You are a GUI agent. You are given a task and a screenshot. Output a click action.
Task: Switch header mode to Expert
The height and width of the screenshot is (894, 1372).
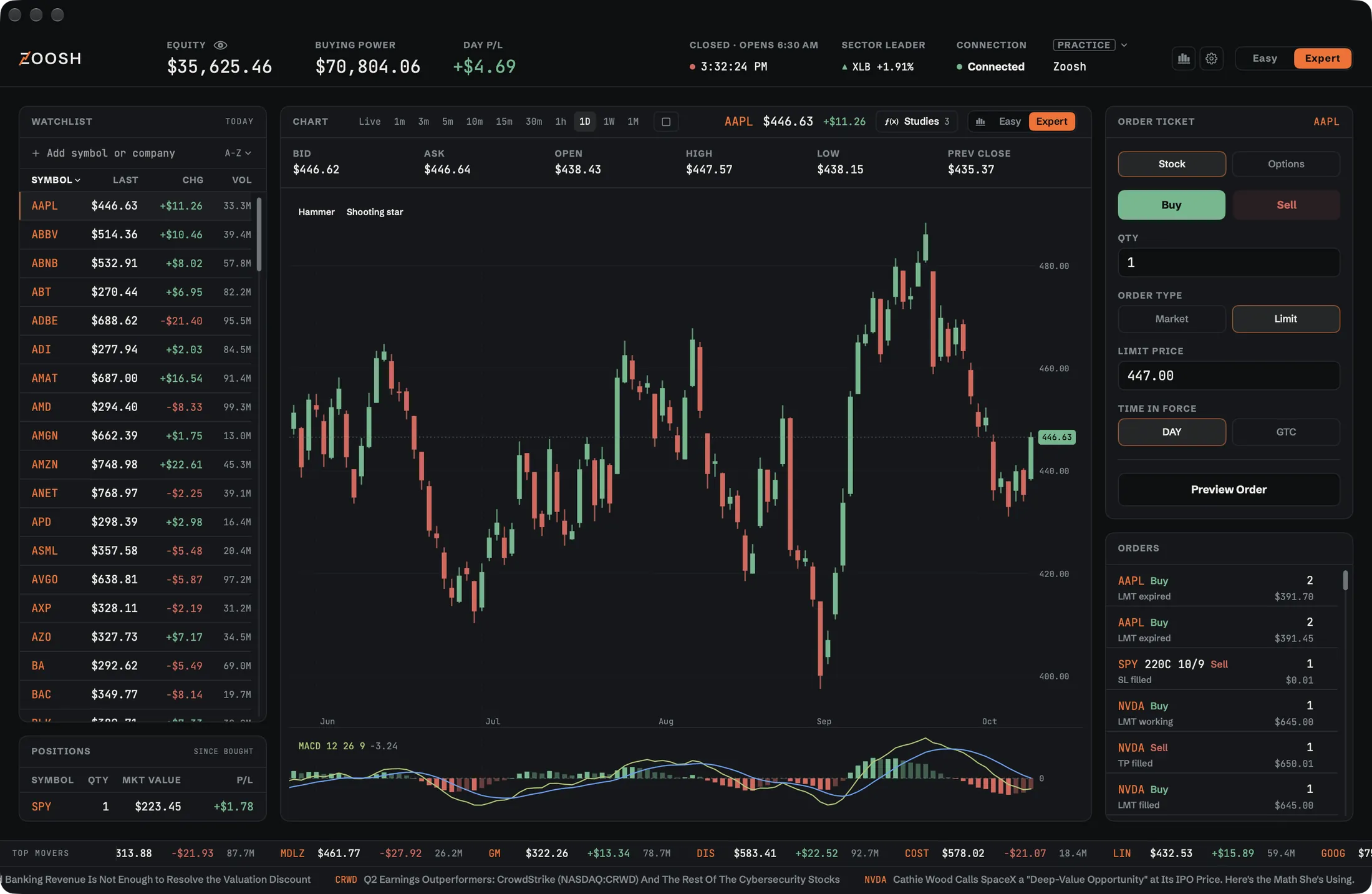coord(1321,59)
